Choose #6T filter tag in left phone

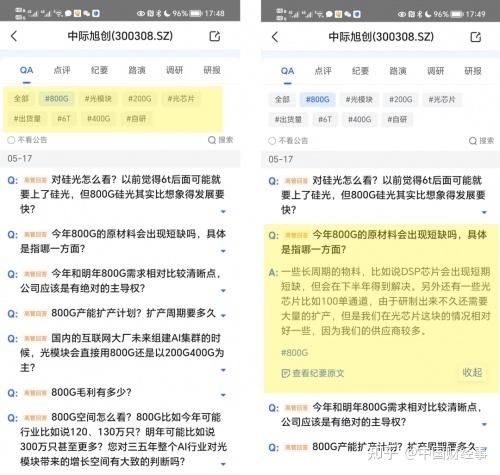pyautogui.click(x=64, y=119)
